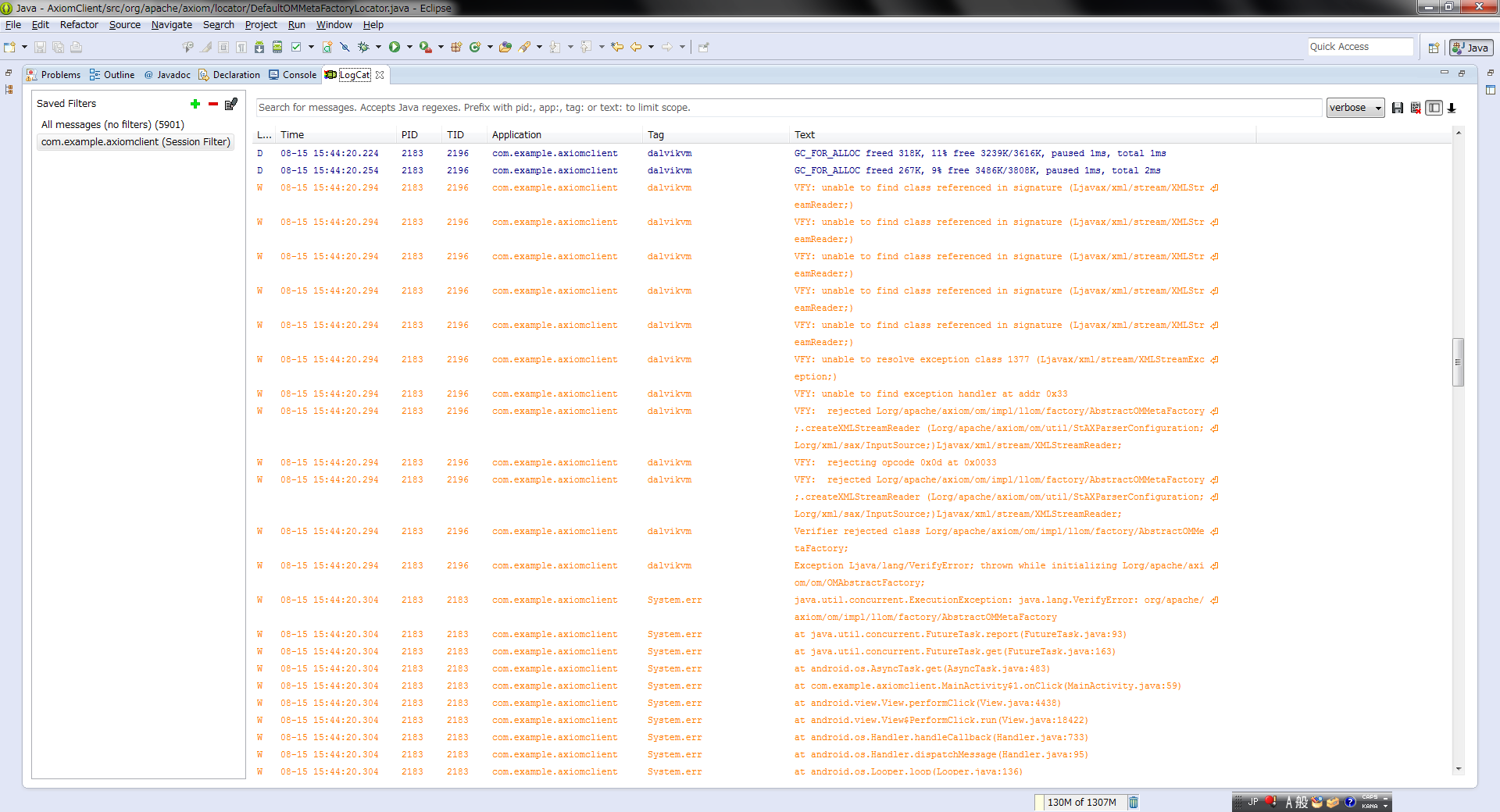Image resolution: width=1500 pixels, height=812 pixels.
Task: Delete the selected LogCat filter (red minus)
Action: point(212,104)
